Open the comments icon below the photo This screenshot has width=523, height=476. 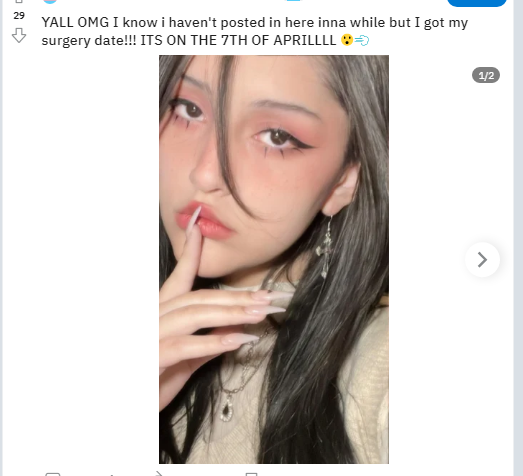tap(53, 474)
